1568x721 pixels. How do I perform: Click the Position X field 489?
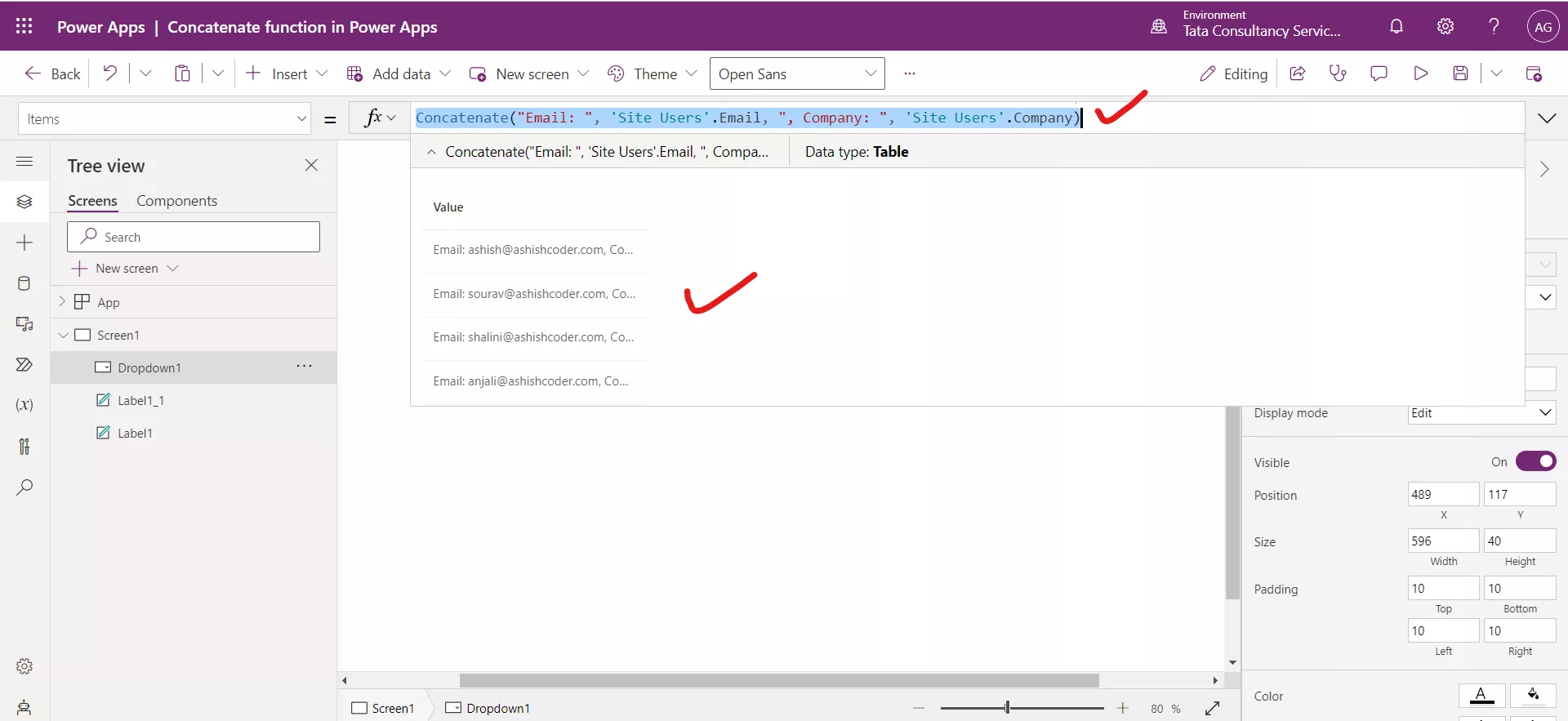[1443, 494]
